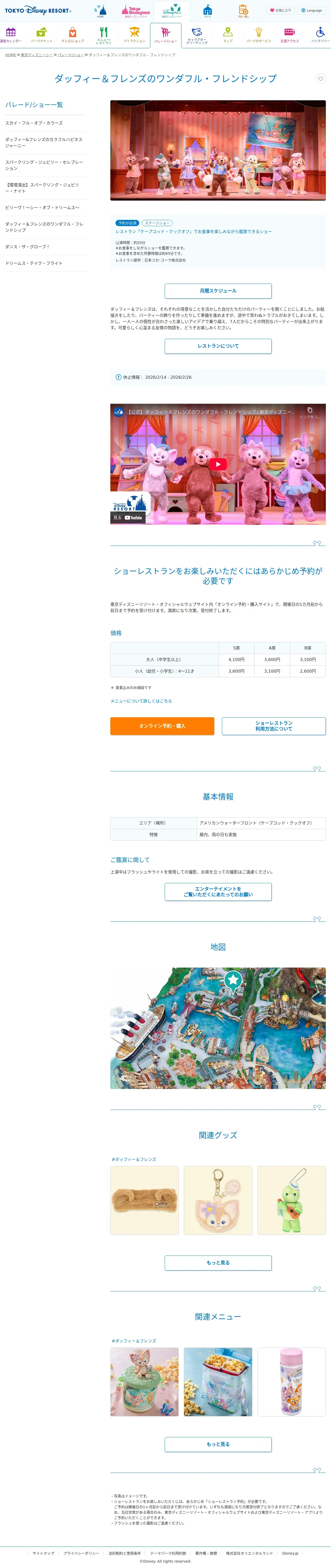Image resolution: width=331 pixels, height=1568 pixels.
Task: Open グッズ/ショップ shopping bag icon
Action: coord(72,35)
